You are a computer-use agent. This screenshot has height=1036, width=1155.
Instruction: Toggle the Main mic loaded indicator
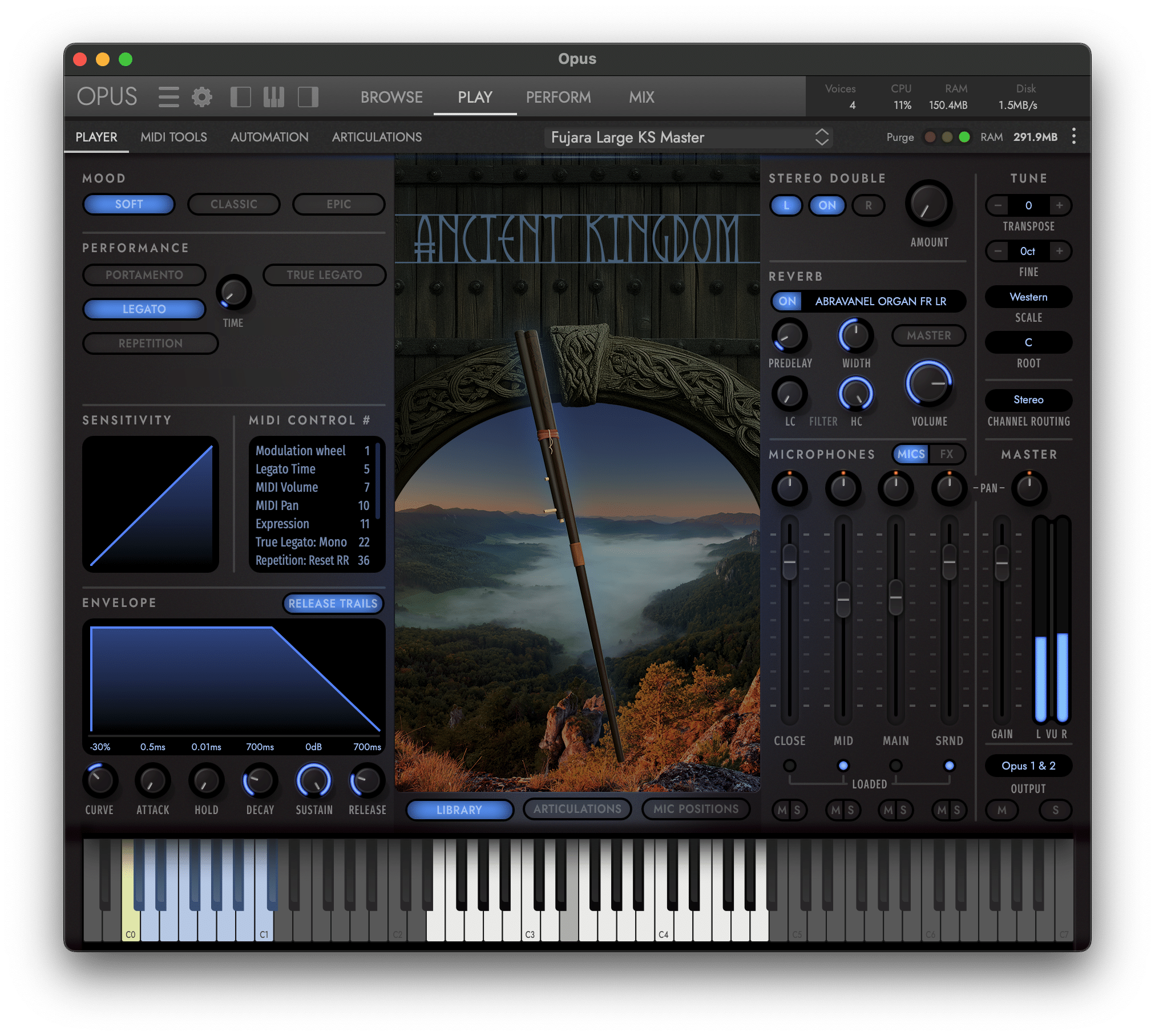point(896,766)
